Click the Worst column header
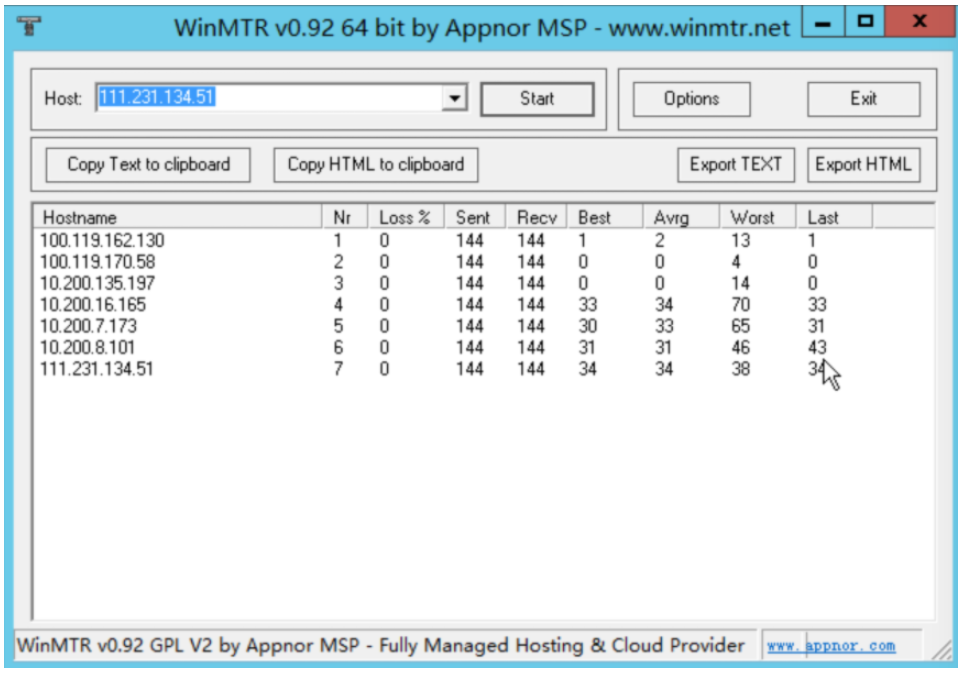This screenshot has height=673, width=963. click(757, 217)
